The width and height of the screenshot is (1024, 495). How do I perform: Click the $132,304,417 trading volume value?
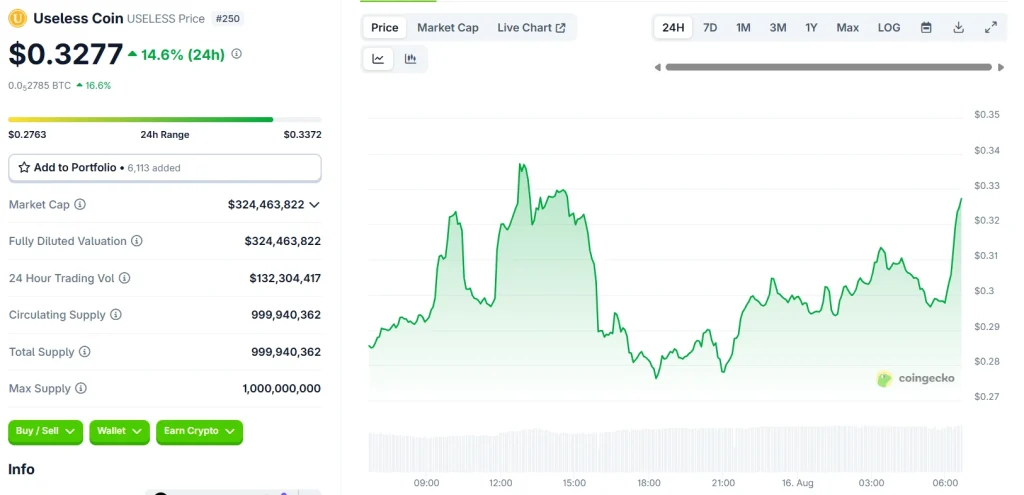pos(285,278)
